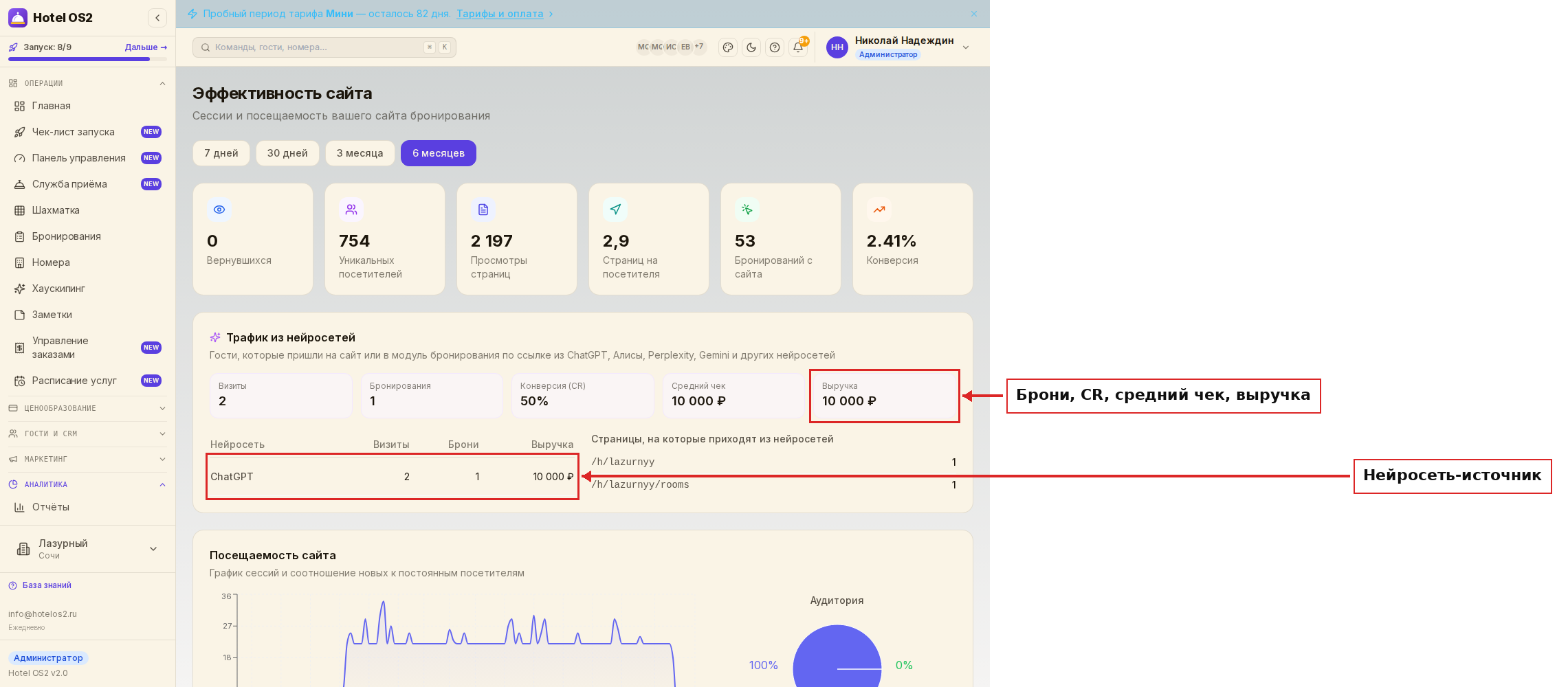
Task: Select the 30 дней period
Action: point(287,153)
